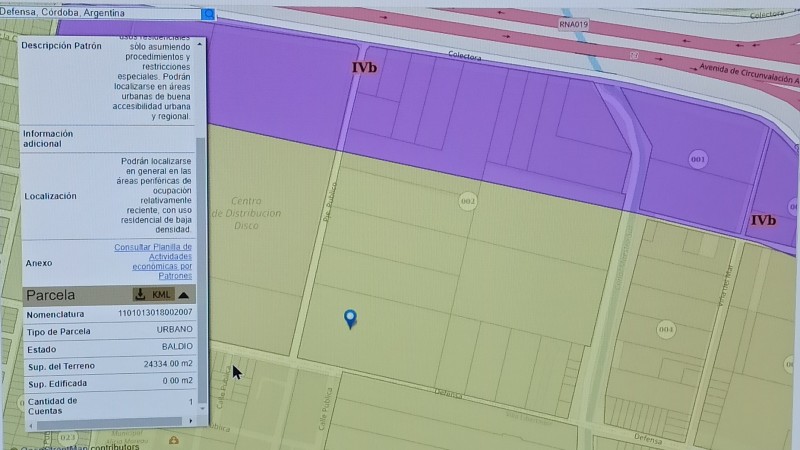Image resolution: width=800 pixels, height=450 pixels.
Task: Click the Centro de Distribucion Disco label
Action: pyautogui.click(x=246, y=212)
